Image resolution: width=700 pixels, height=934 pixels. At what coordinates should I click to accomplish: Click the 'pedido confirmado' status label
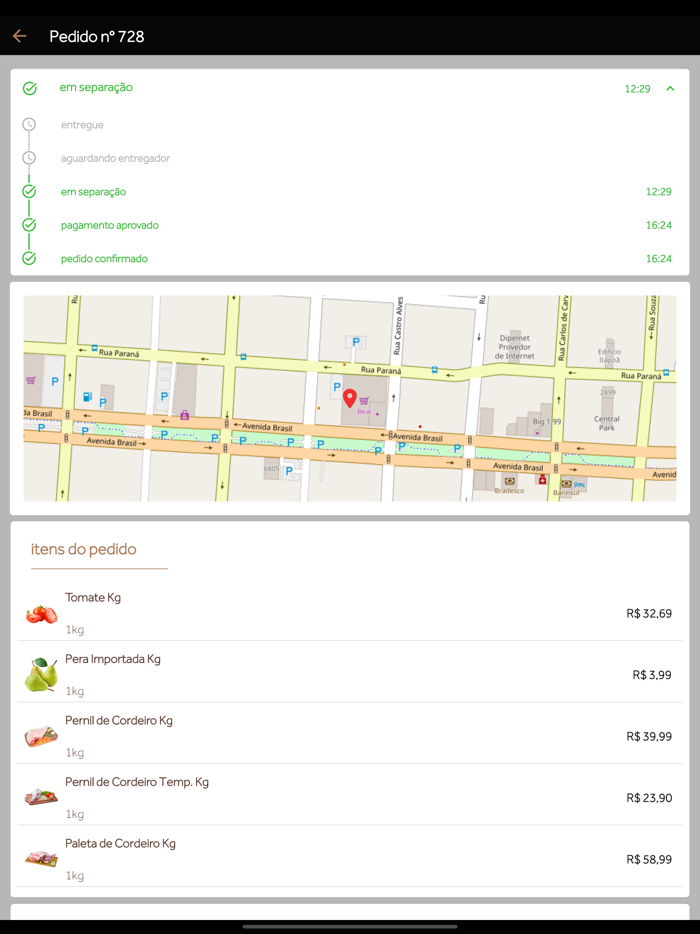tap(104, 259)
